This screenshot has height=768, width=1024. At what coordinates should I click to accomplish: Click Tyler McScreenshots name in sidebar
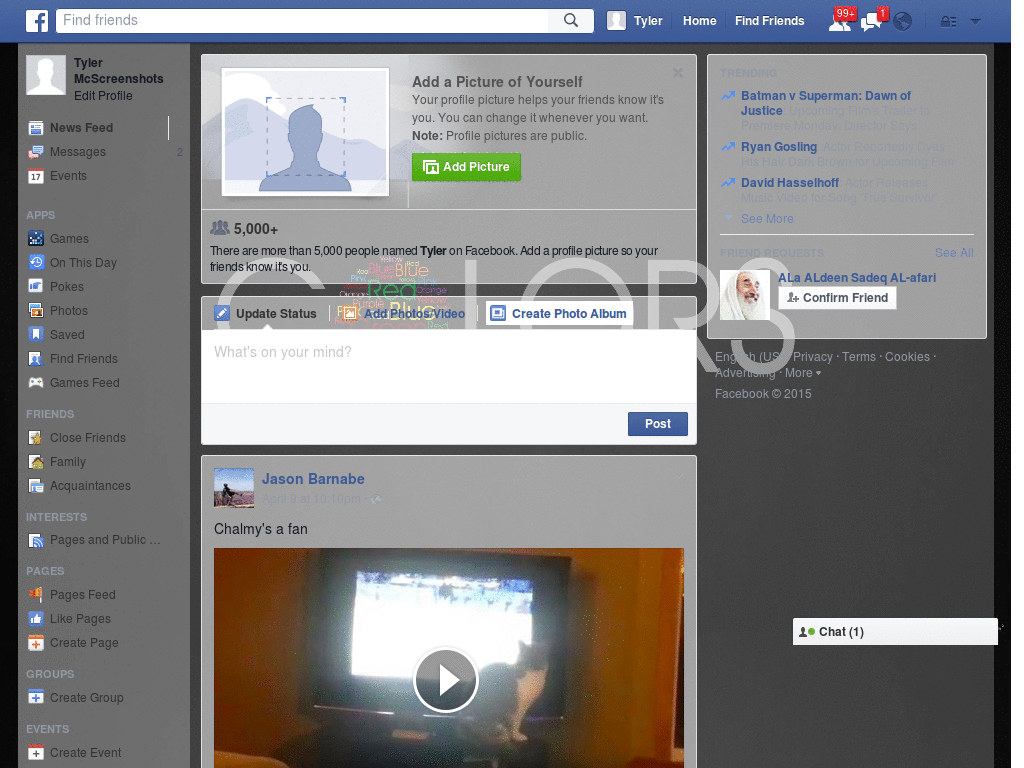118,71
